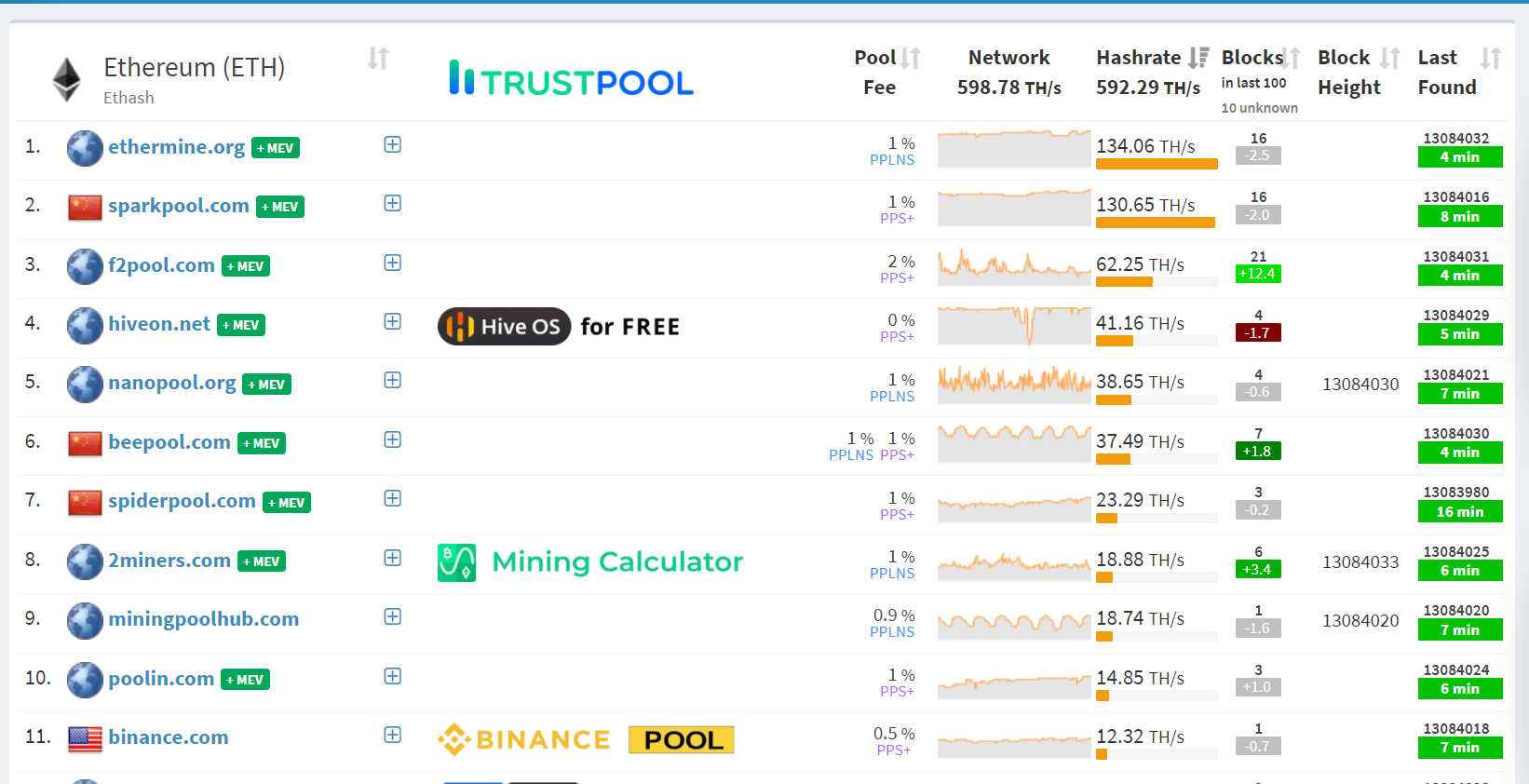Image resolution: width=1529 pixels, height=784 pixels.
Task: Open the nanopool.org pool link
Action: pos(172,383)
